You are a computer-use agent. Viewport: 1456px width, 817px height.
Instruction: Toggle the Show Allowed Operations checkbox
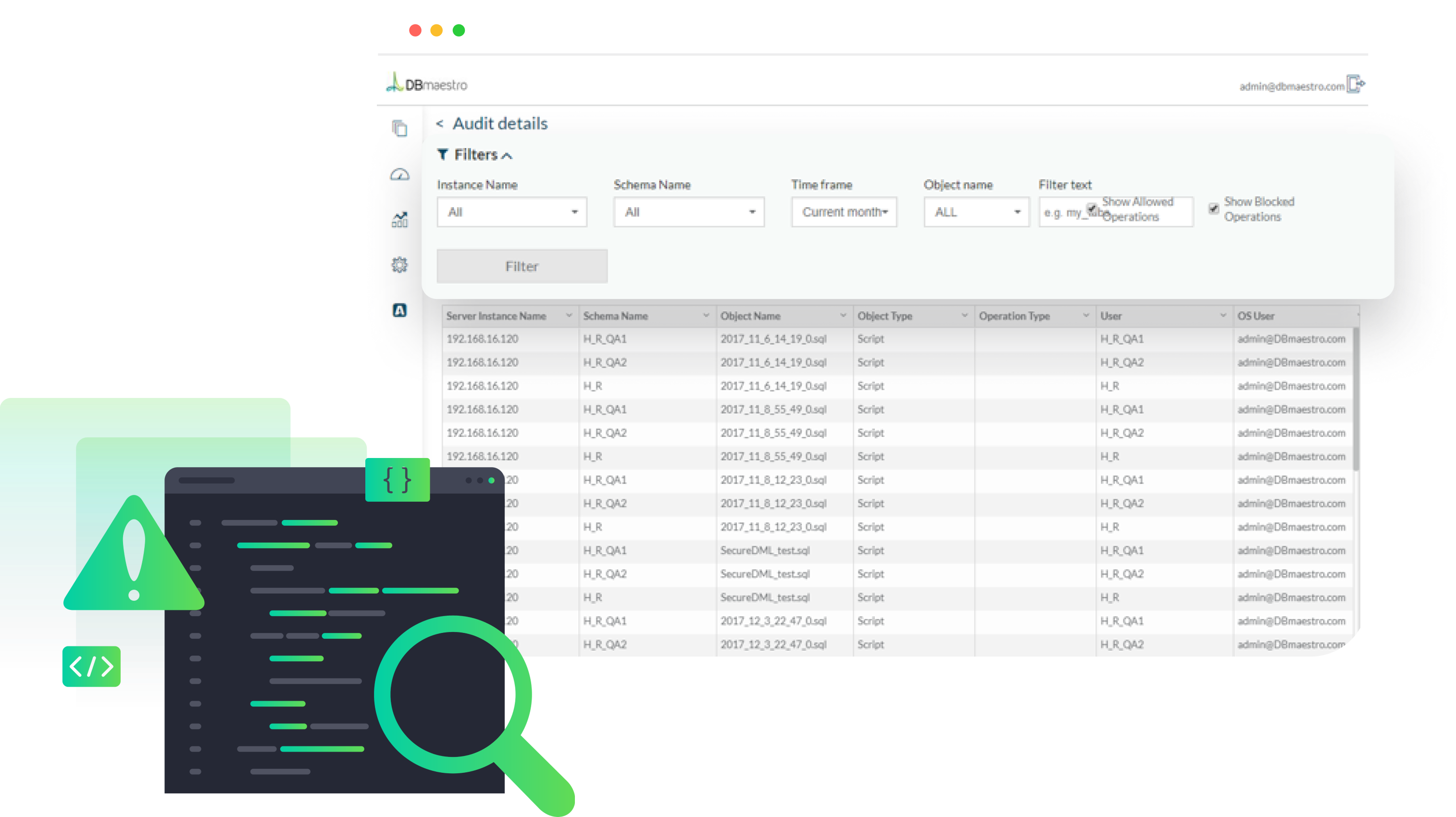(x=1092, y=209)
